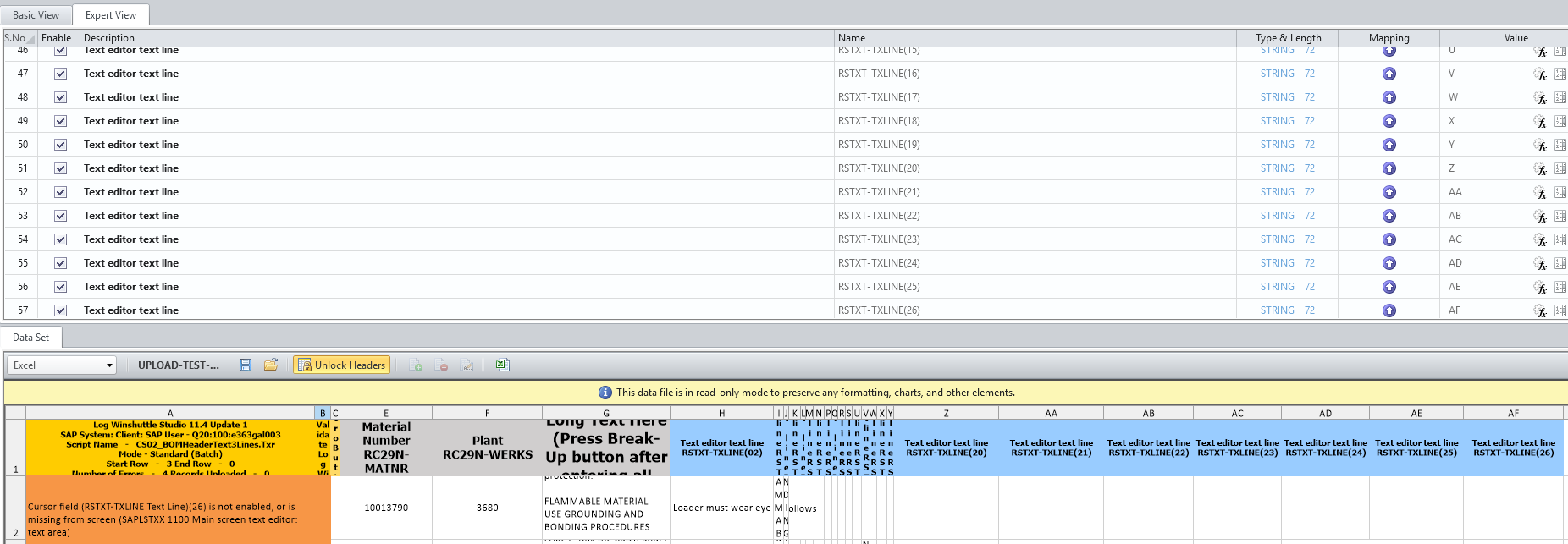Viewport: 1568px width, 544px height.
Task: Click the upload mapping arrow for RSTXT-TXLINE(20)
Action: tap(1389, 168)
